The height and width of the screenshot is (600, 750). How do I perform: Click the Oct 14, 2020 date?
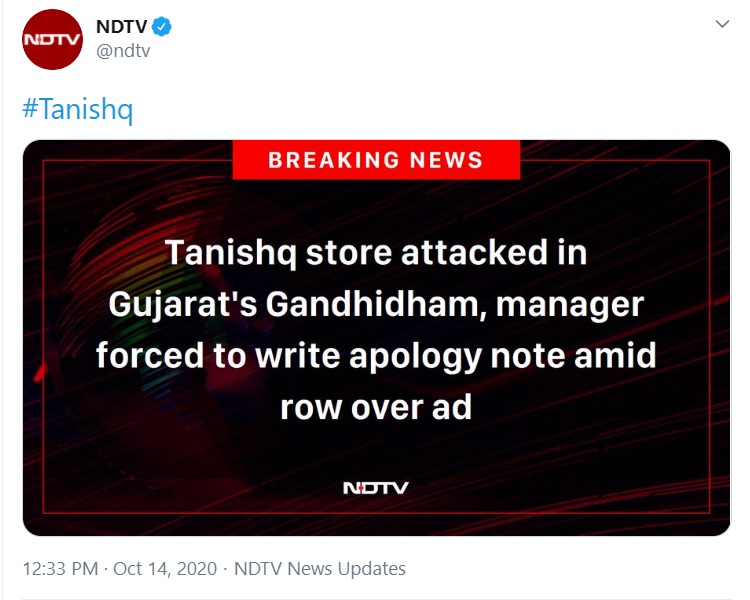pyautogui.click(x=164, y=569)
